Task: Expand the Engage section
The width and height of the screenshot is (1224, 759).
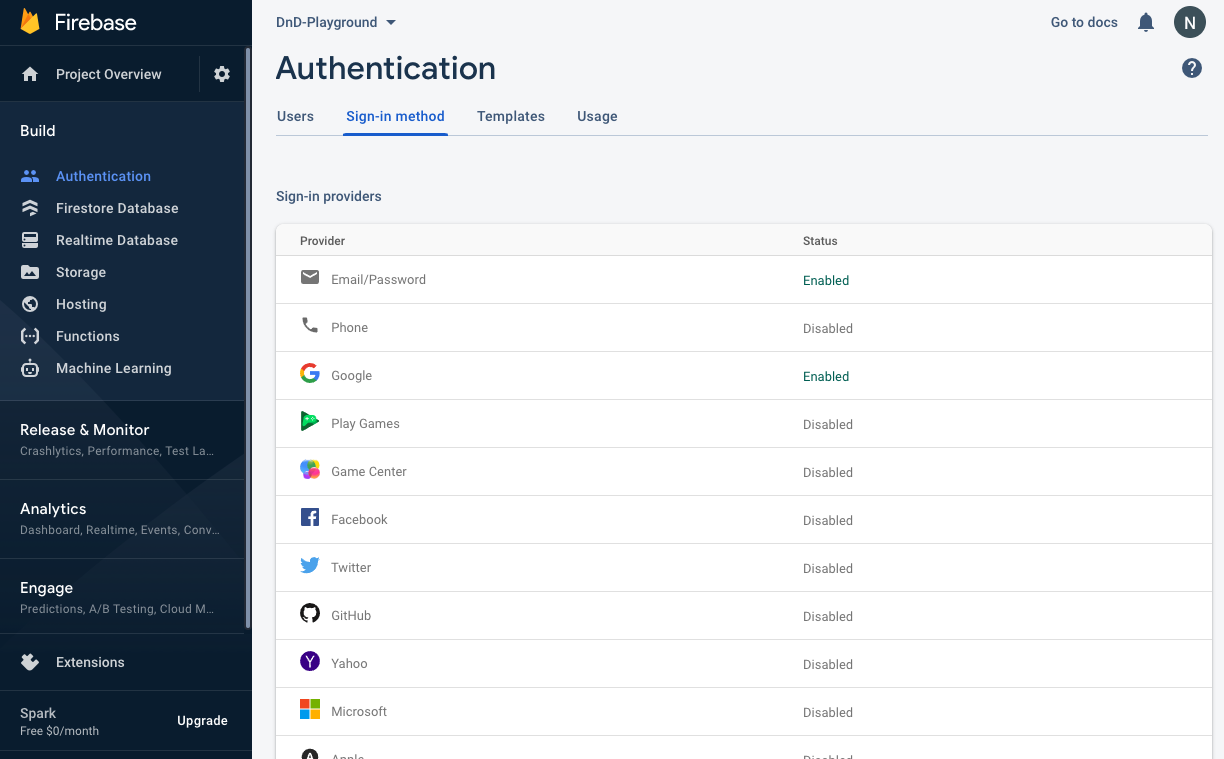Action: (123, 597)
